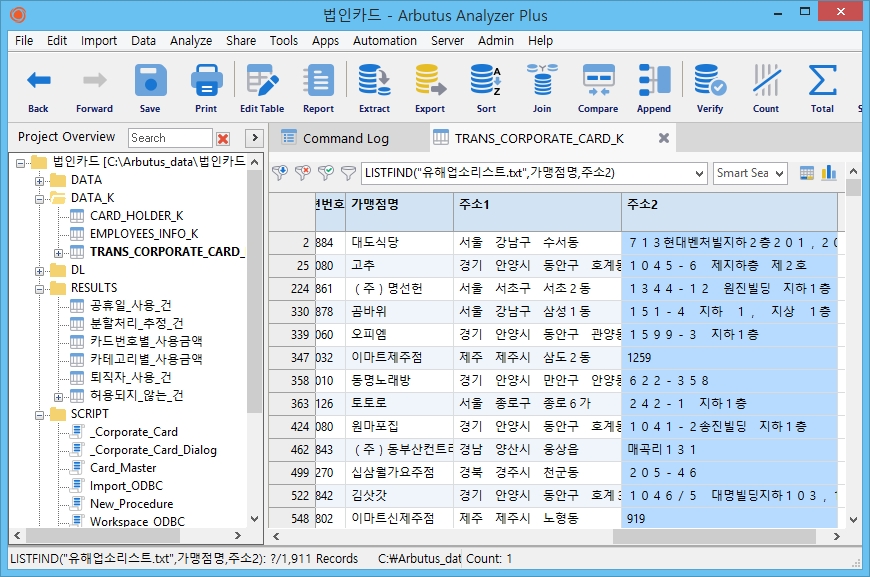
Task: Select the _Corporate_Card_Dialog script
Action: click(153, 449)
